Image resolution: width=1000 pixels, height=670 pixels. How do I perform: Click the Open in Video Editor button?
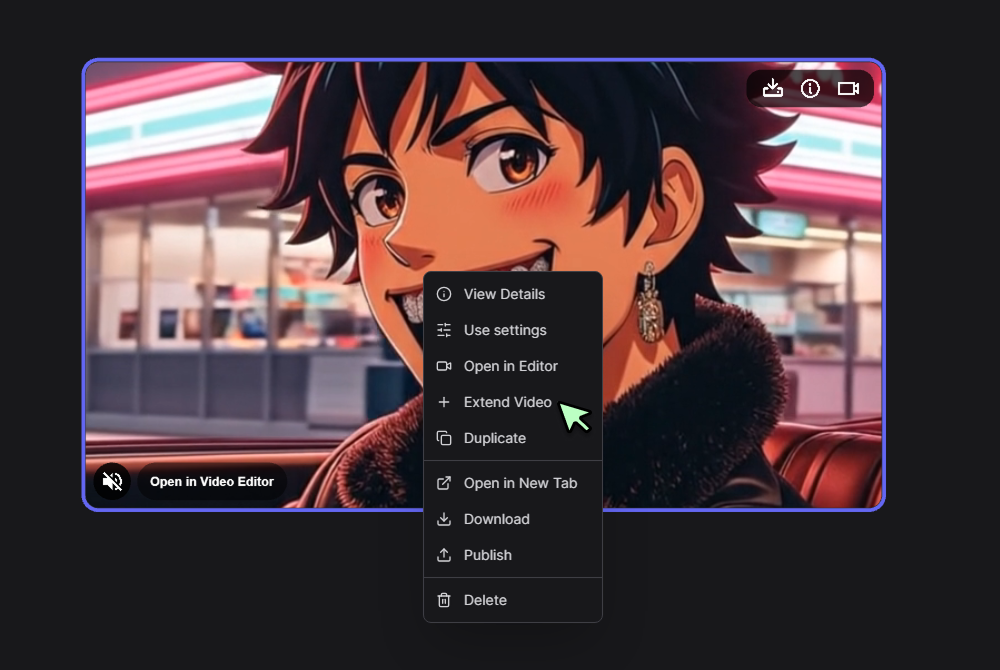[212, 481]
